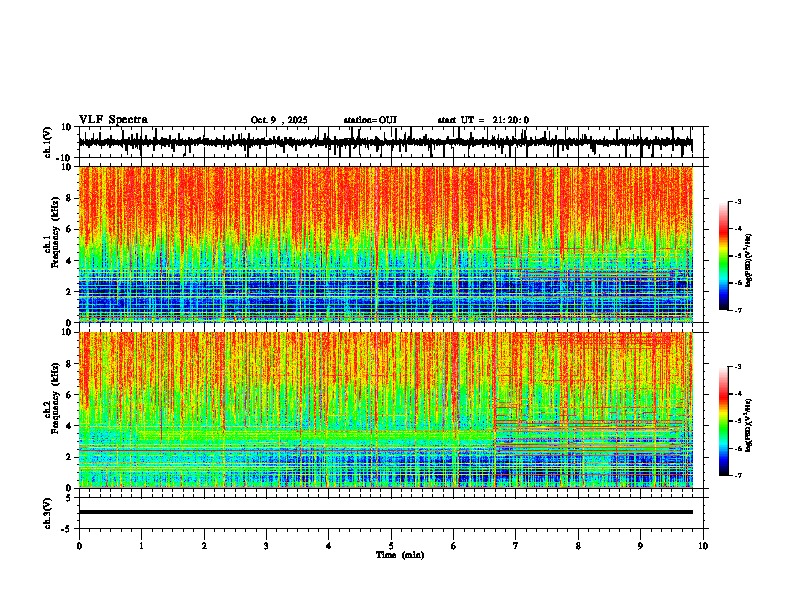This screenshot has width=792, height=612.
Task: Click the ch.2 colorbar log(PSD) label
Action: [x=748, y=425]
